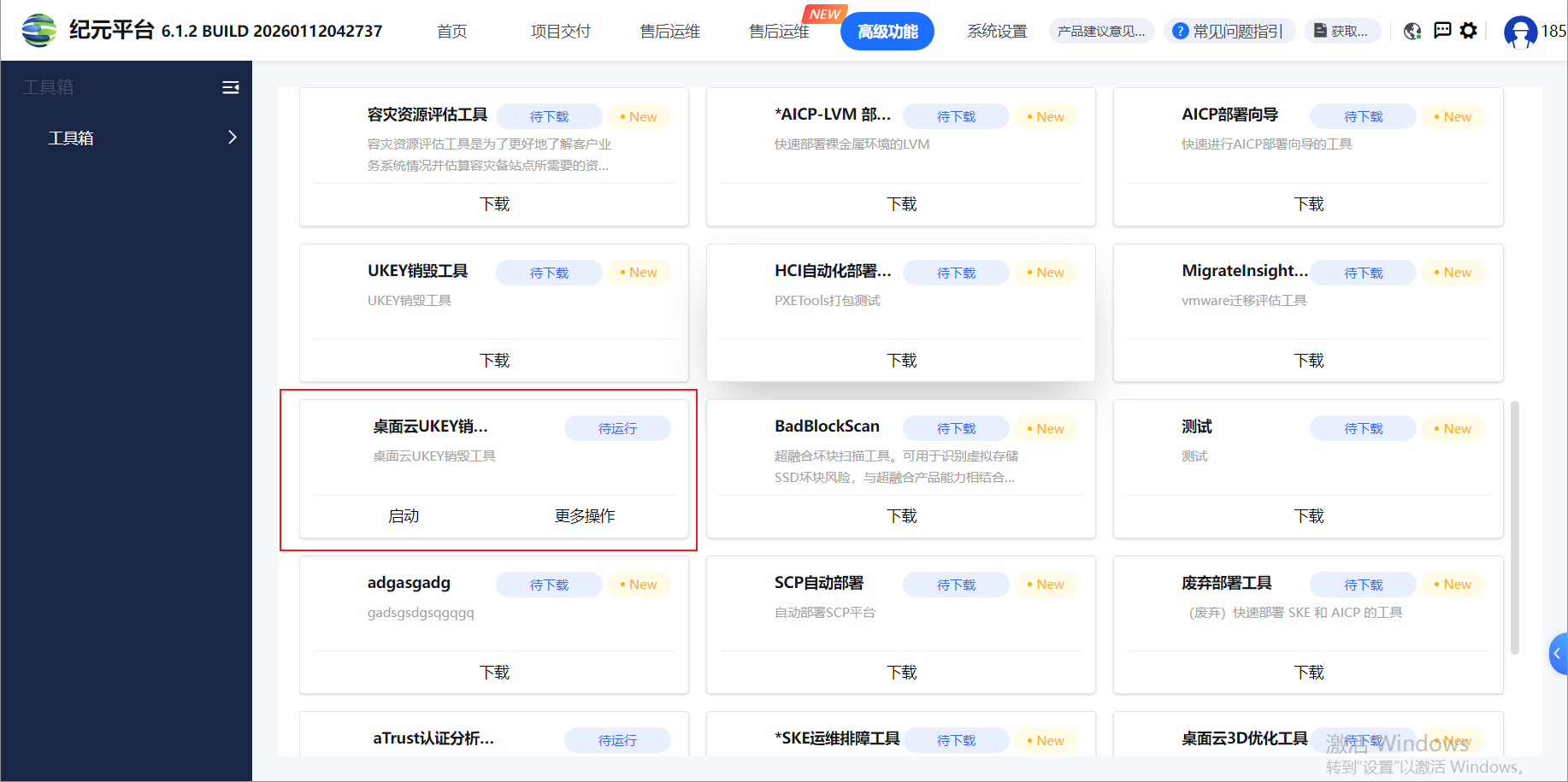1568x782 pixels.
Task: Open settings via the gear icon
Action: coord(1469,31)
